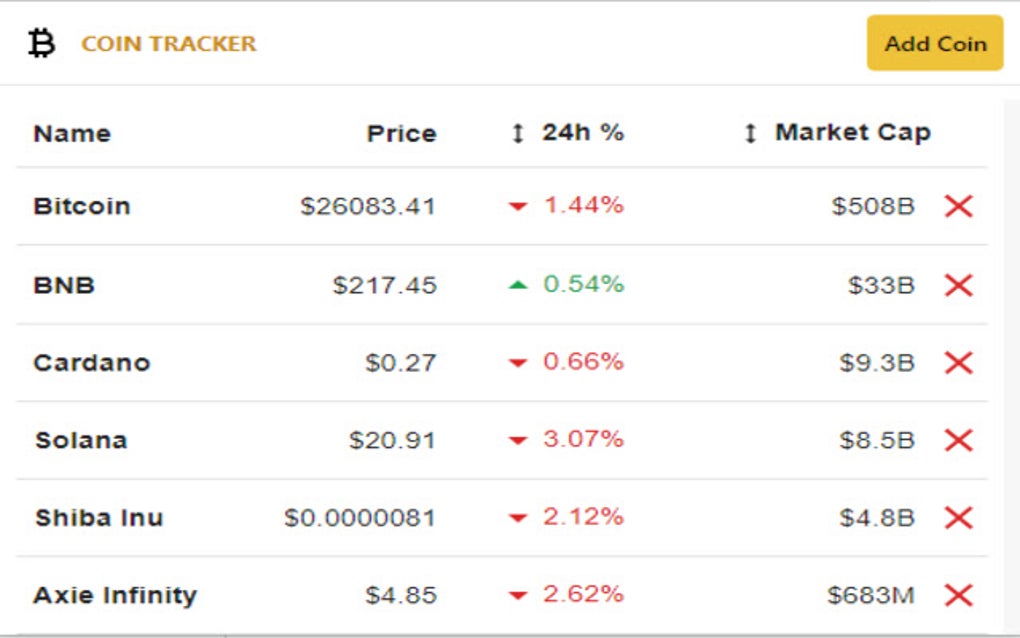Screen dimensions: 1020x638
Task: Click BNB's green up-arrow indicator
Action: coord(521,284)
